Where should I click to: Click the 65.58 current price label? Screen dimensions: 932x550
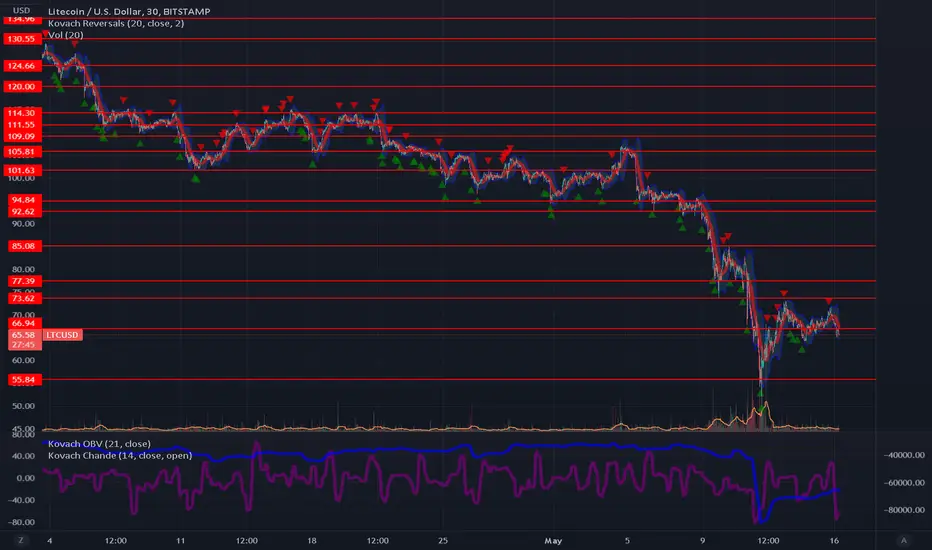23,335
